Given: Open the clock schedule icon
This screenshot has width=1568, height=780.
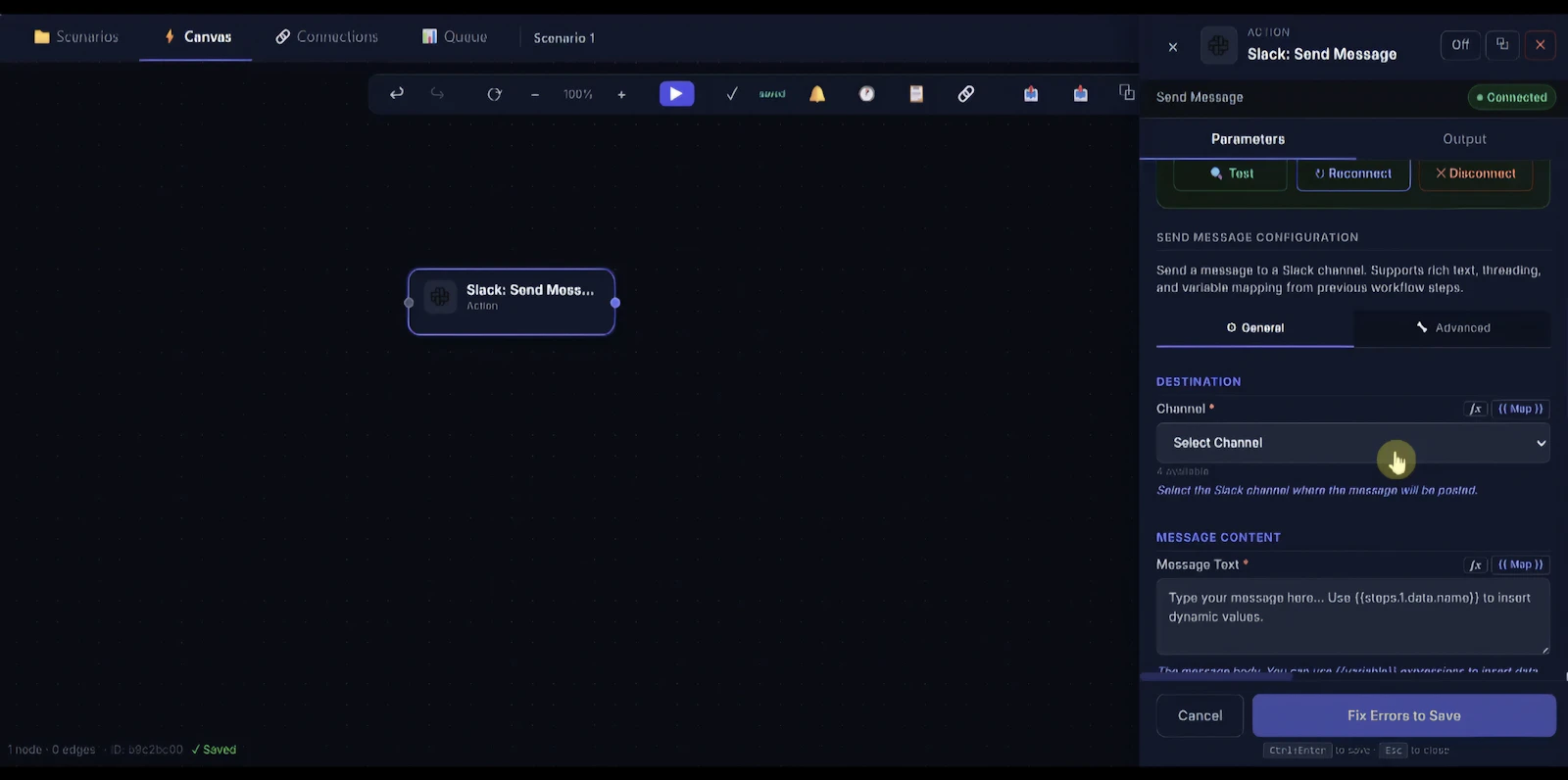Looking at the screenshot, I should [x=867, y=94].
